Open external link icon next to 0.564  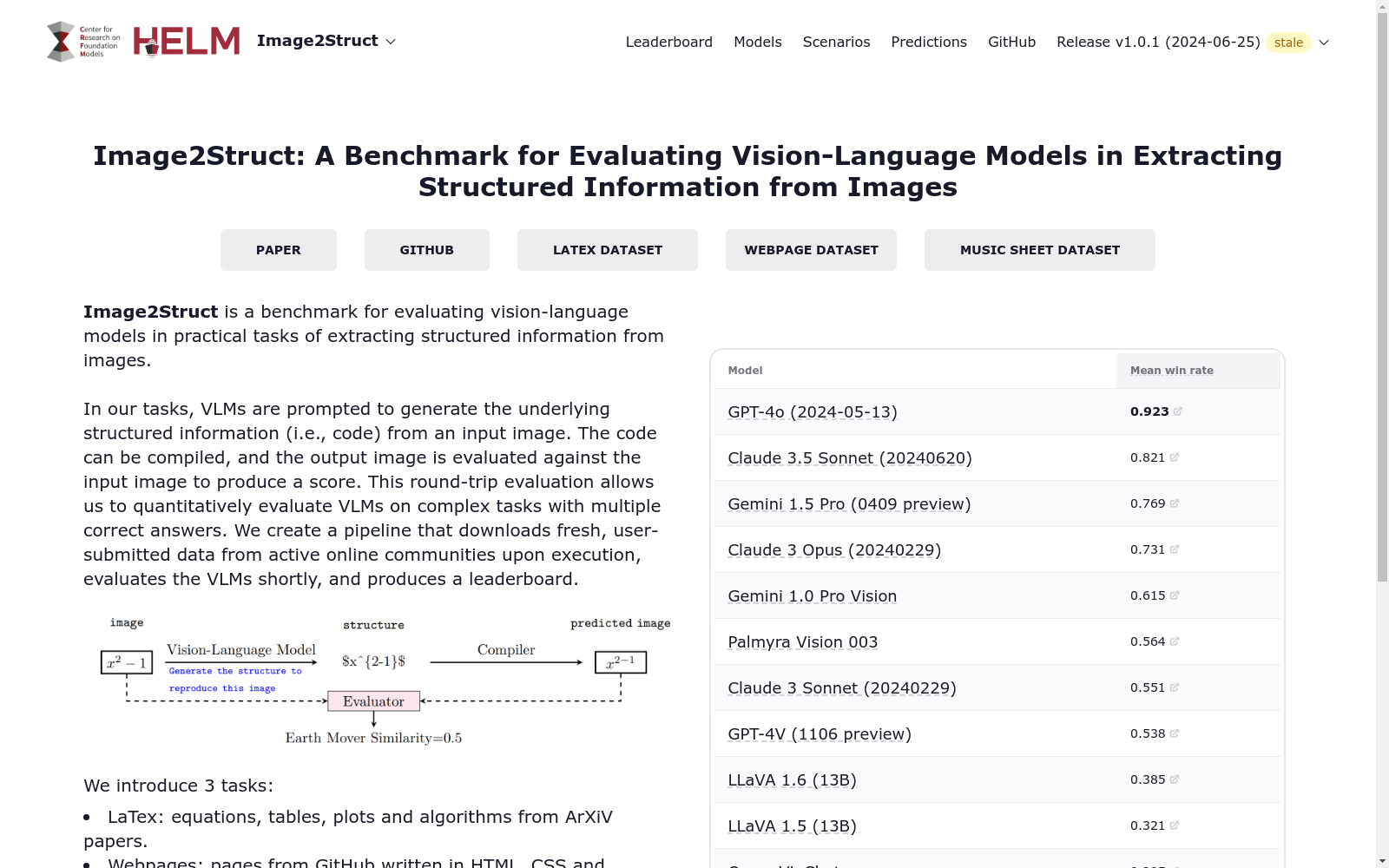[x=1175, y=641]
